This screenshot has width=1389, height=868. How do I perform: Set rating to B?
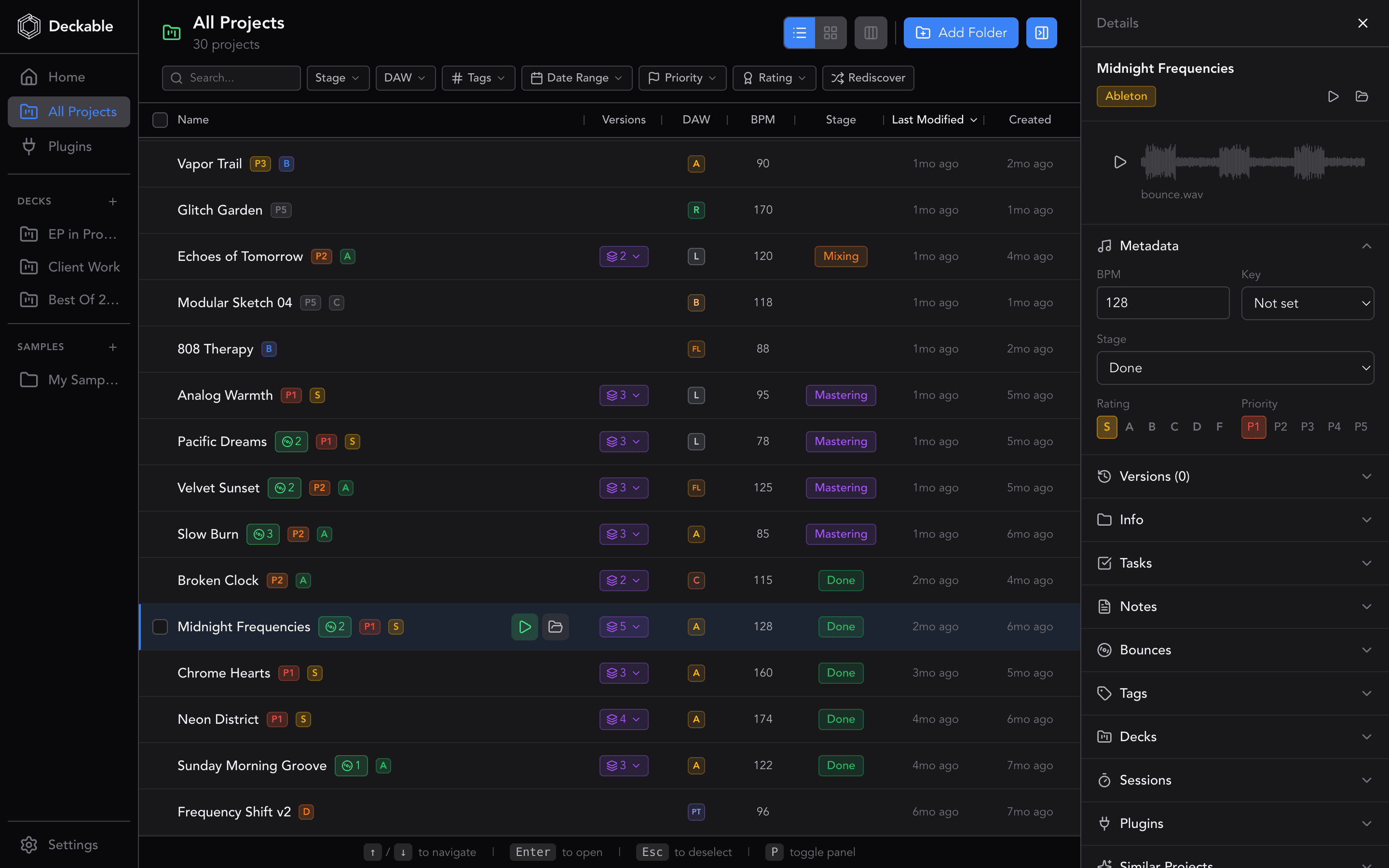[1151, 427]
